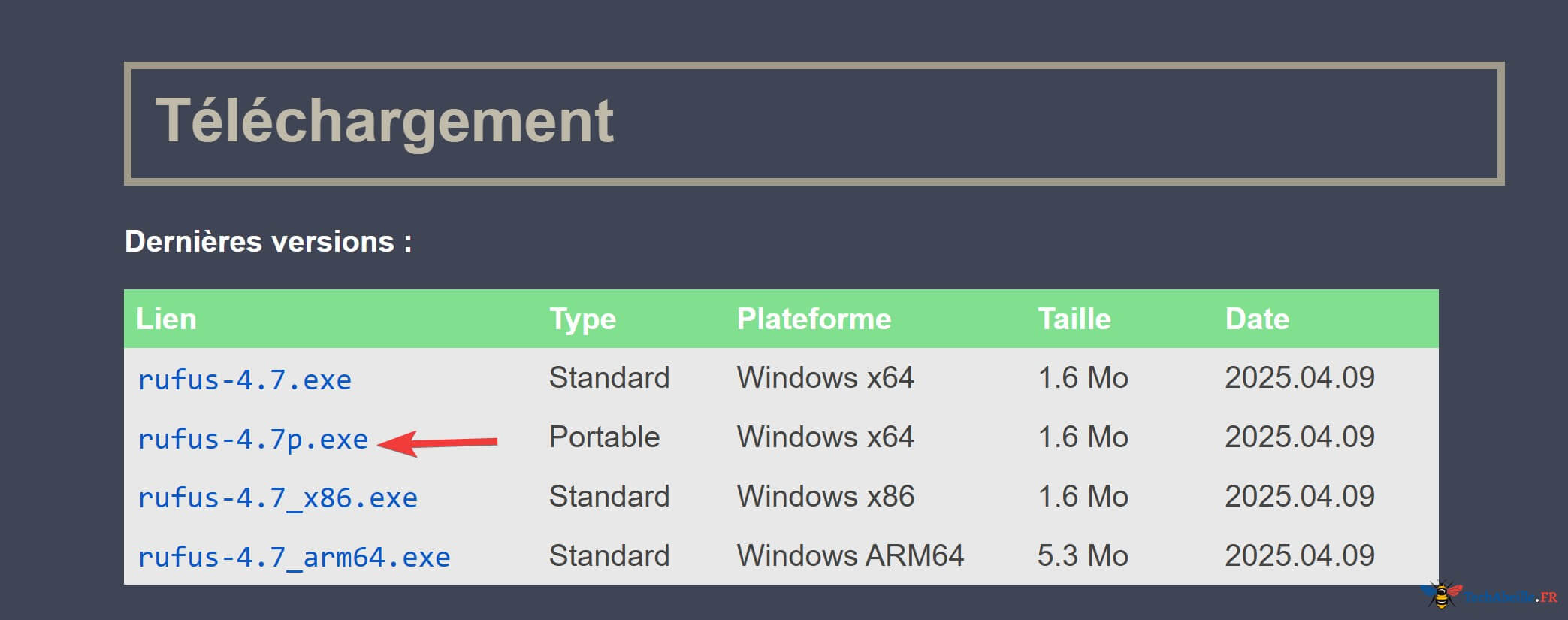Click the Lien column header
1568x620 pixels.
coord(166,319)
